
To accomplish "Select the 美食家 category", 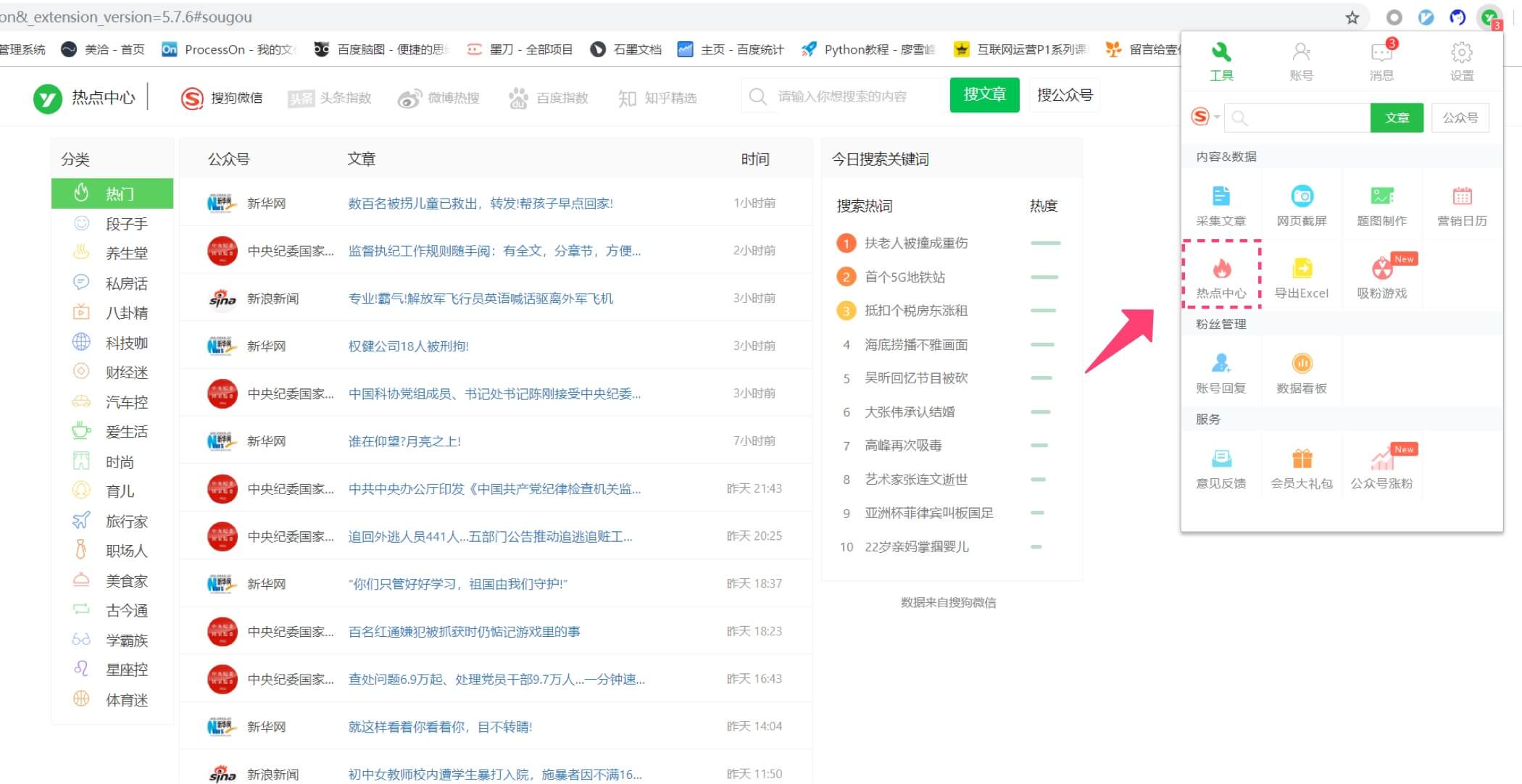I will (x=112, y=581).
